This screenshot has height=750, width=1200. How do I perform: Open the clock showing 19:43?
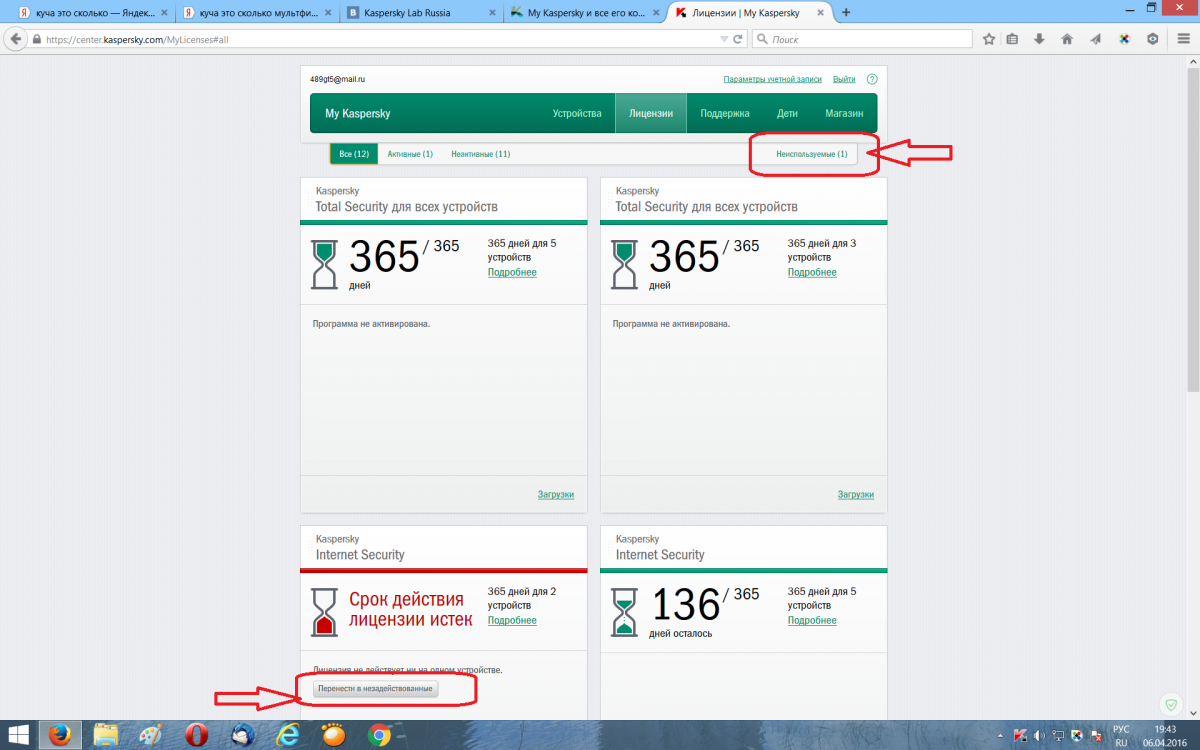1166,735
